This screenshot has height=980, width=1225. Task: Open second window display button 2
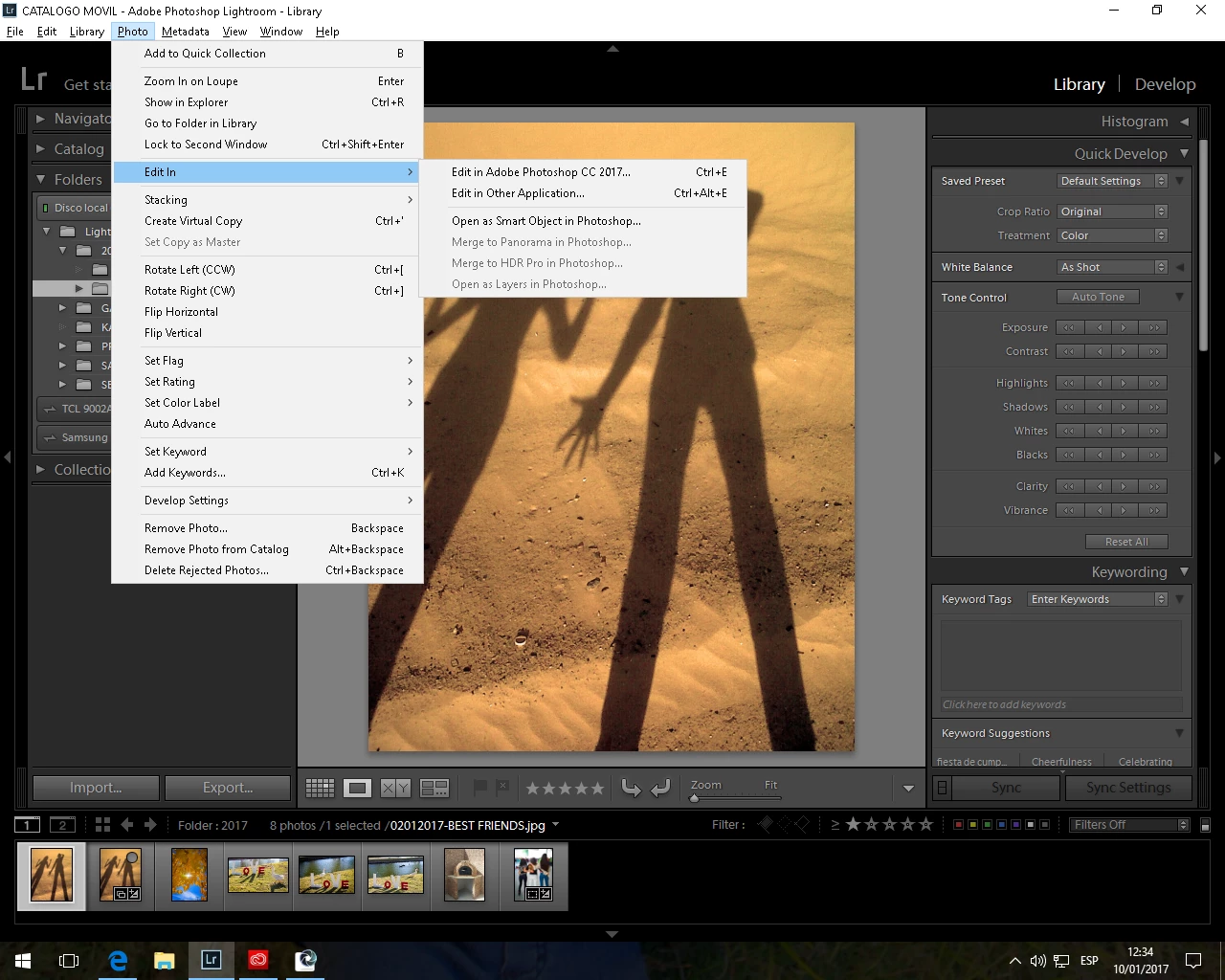(62, 825)
